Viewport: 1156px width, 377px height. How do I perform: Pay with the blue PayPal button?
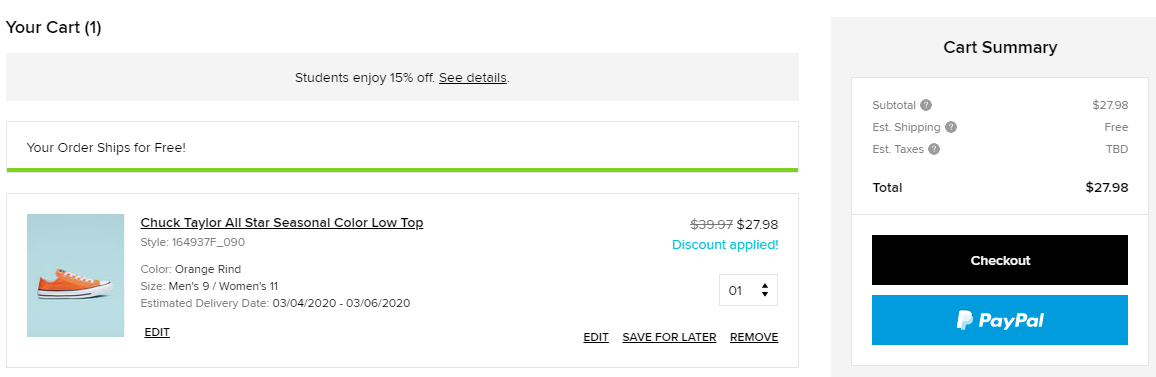click(1000, 320)
